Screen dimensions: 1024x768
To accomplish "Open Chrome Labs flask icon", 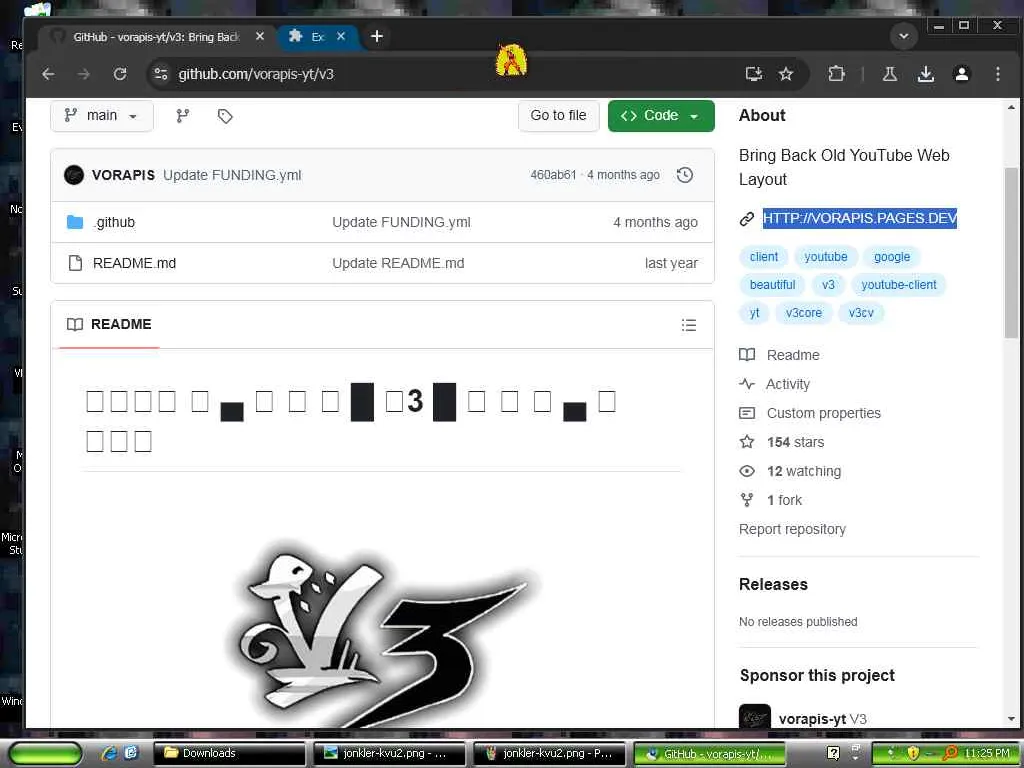I will tap(889, 74).
